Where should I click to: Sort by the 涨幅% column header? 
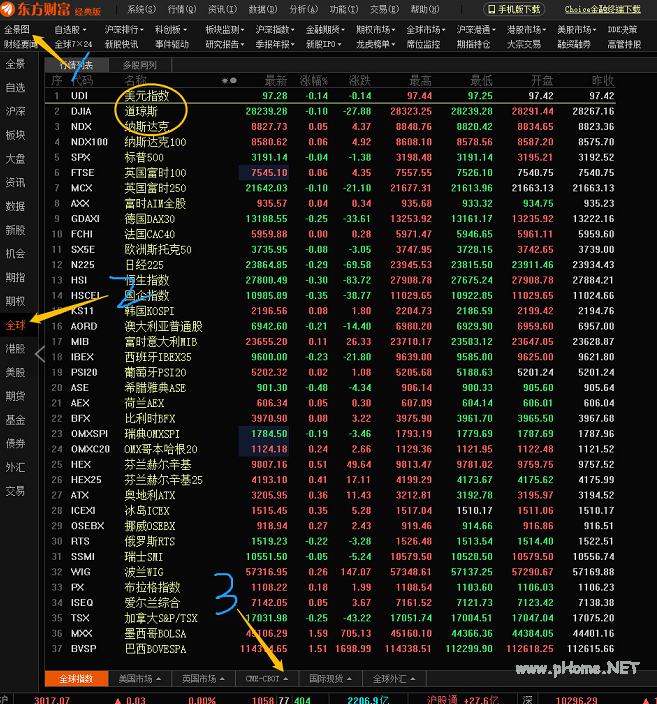(x=314, y=81)
